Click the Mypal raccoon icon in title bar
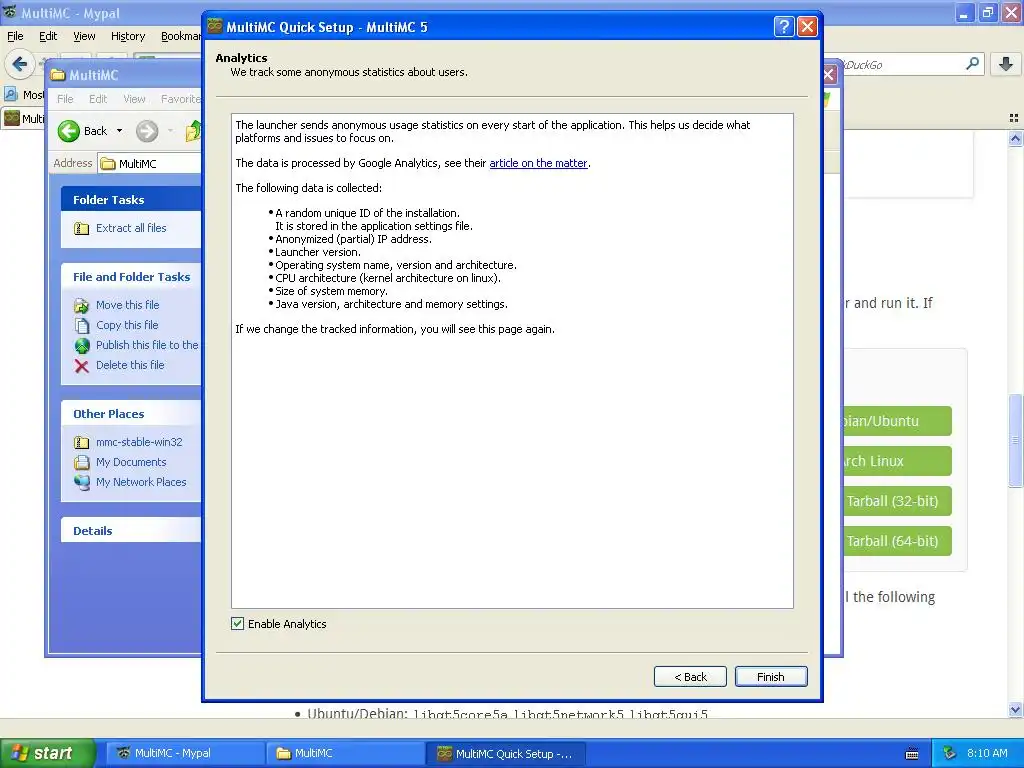 [10, 12]
